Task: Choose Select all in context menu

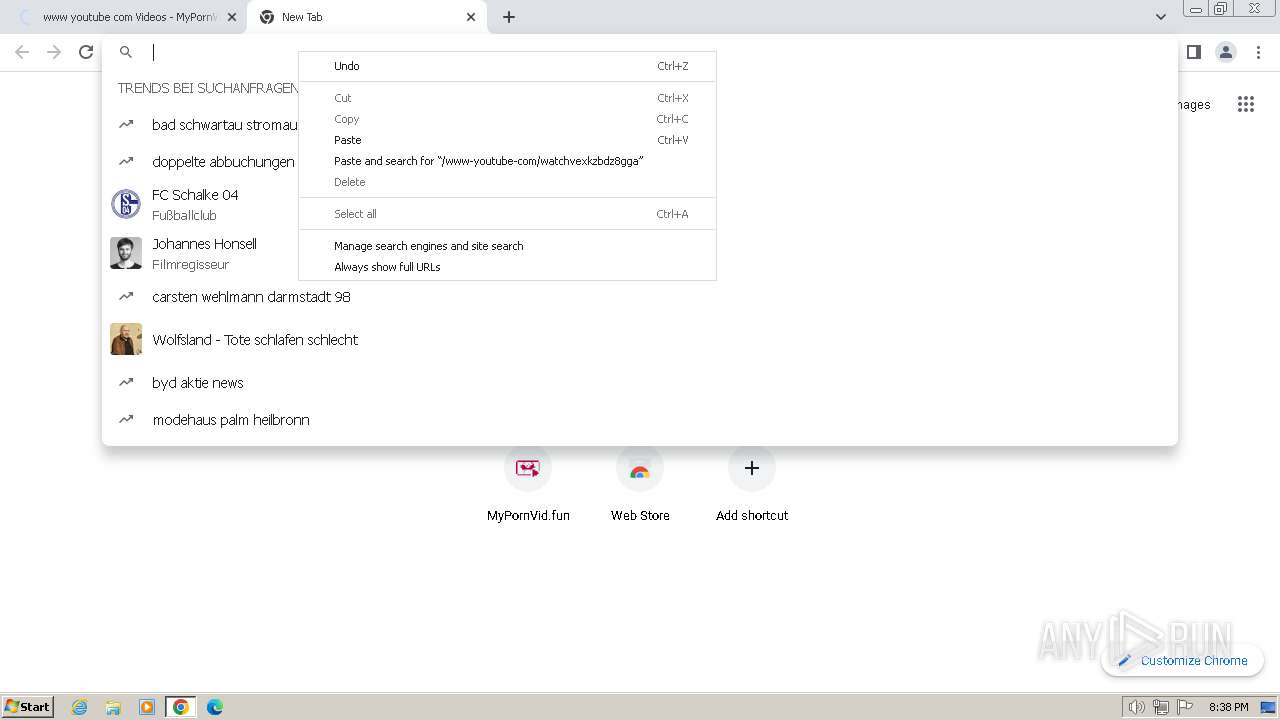Action: pos(507,214)
